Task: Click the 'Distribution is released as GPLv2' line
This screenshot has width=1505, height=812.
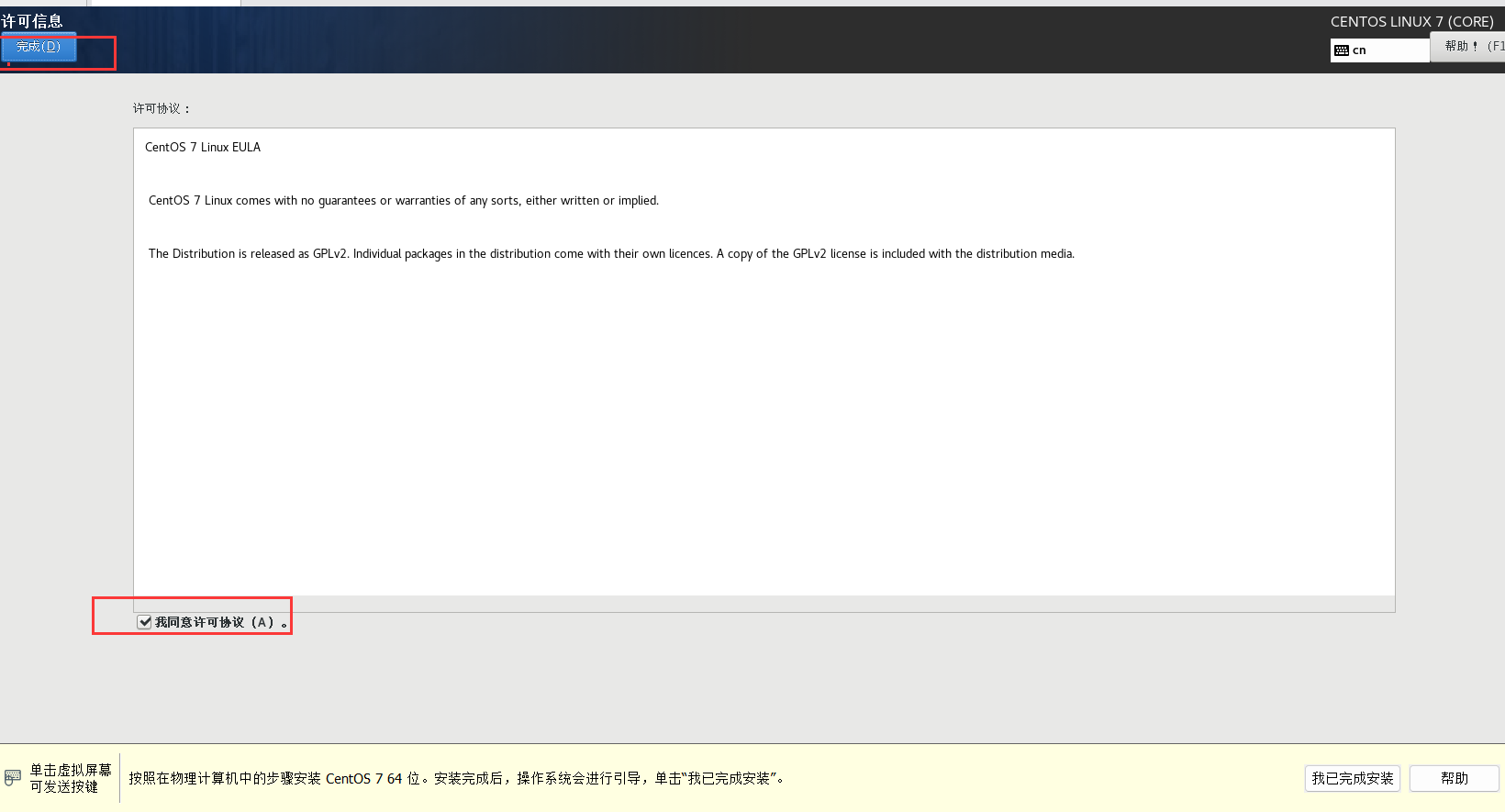Action: click(x=611, y=253)
